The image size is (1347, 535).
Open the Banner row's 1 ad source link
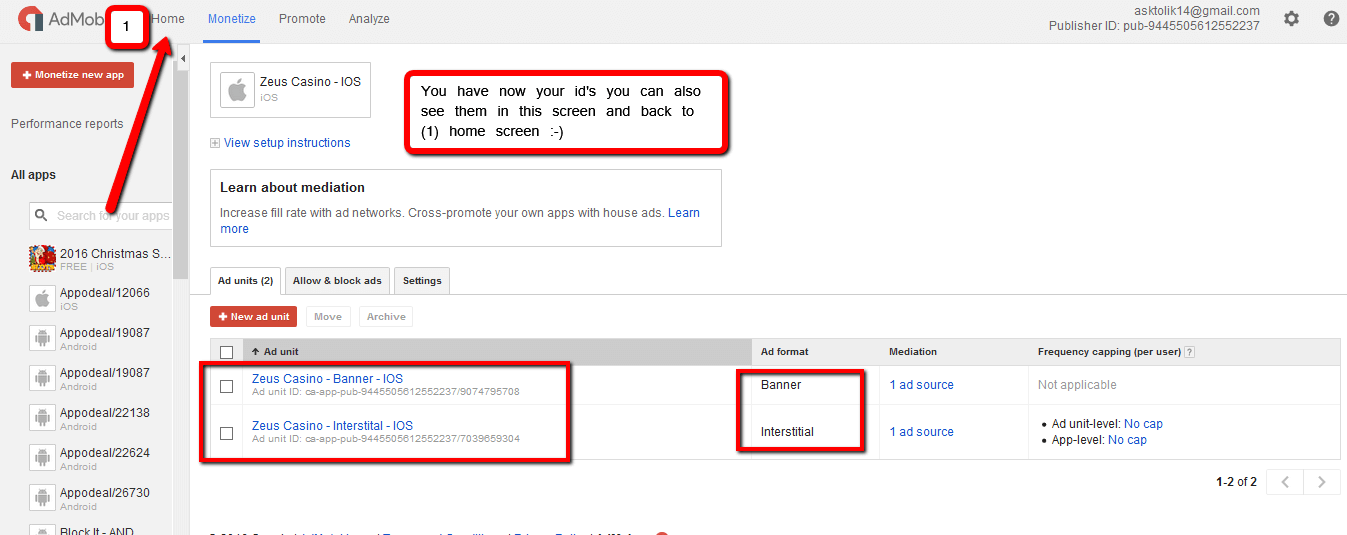pyautogui.click(x=921, y=385)
